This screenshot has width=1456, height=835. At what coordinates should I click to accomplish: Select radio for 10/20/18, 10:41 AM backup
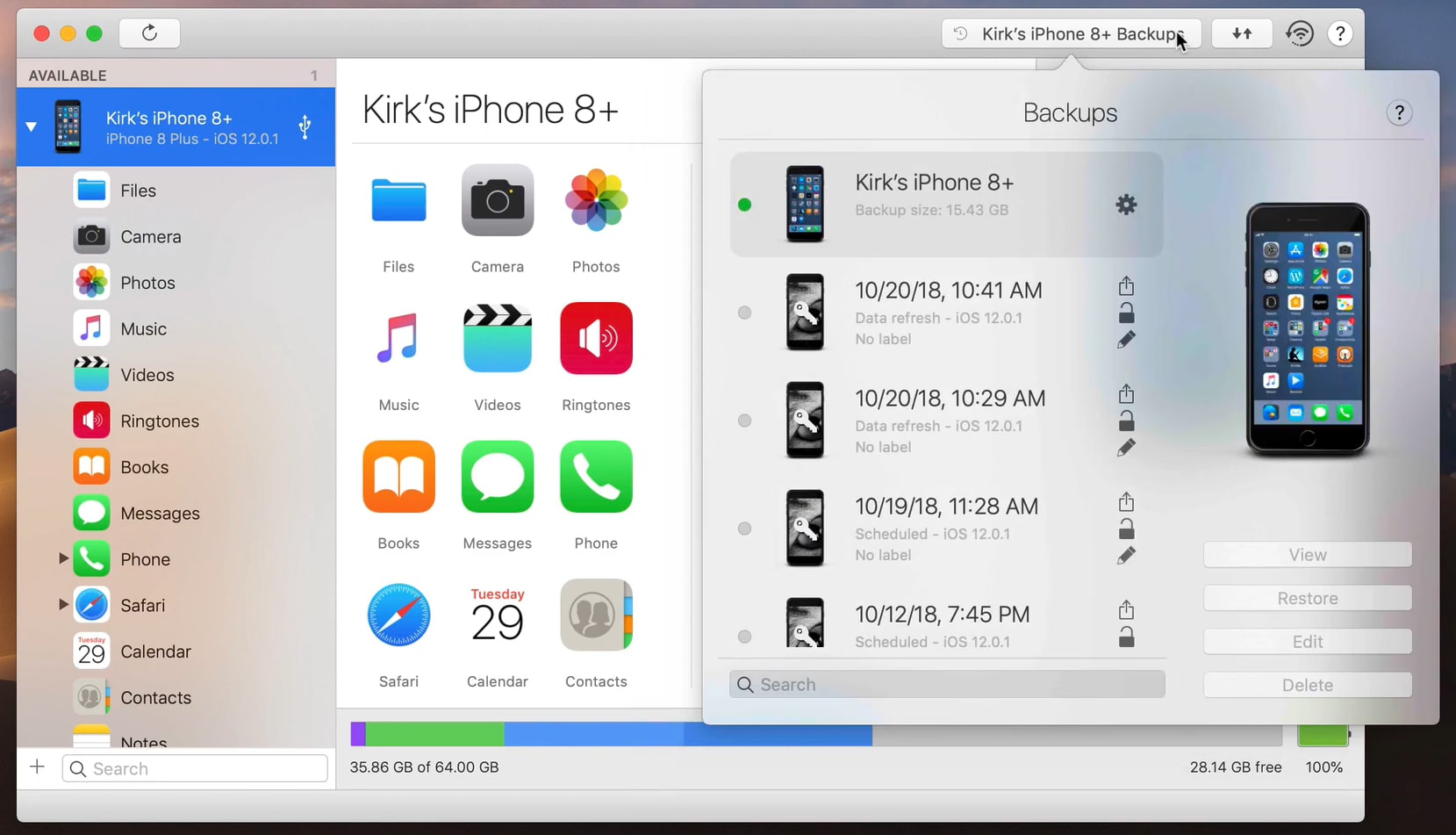[744, 313]
